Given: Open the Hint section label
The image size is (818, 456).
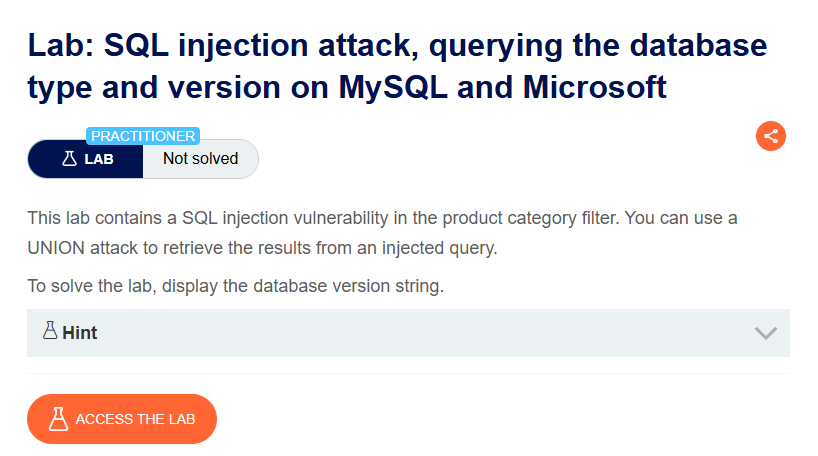Looking at the screenshot, I should pos(79,333).
